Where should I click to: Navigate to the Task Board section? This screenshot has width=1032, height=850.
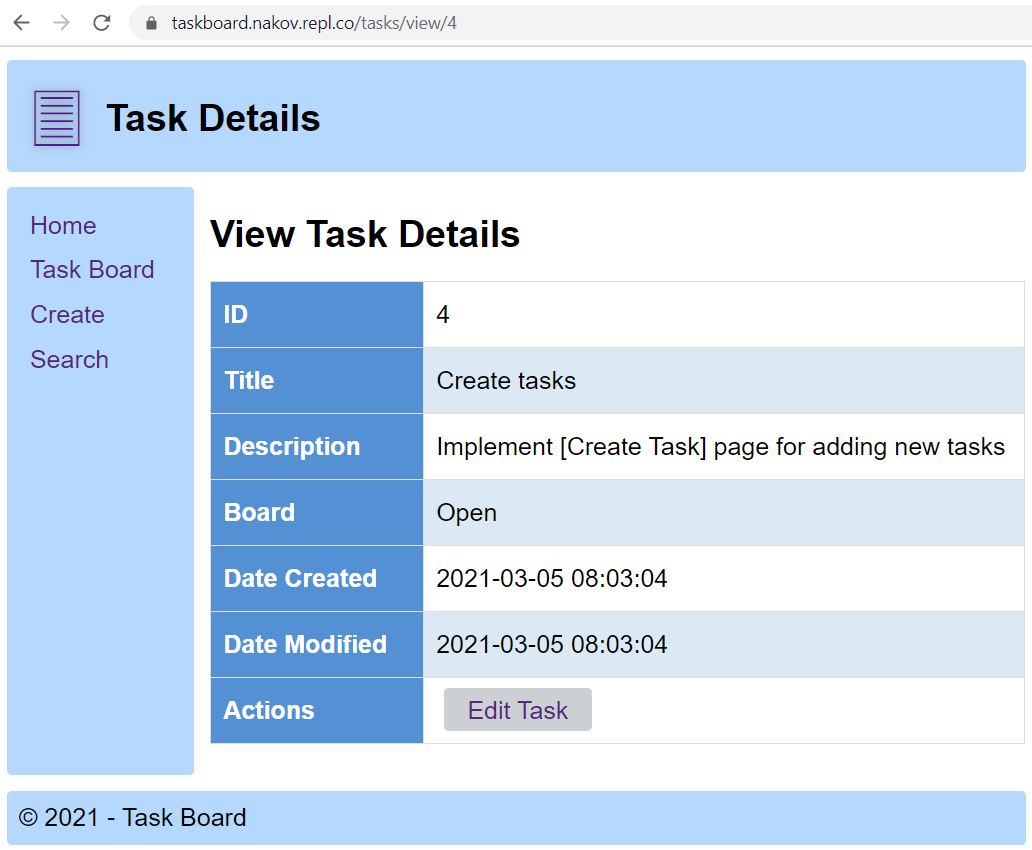tap(92, 270)
